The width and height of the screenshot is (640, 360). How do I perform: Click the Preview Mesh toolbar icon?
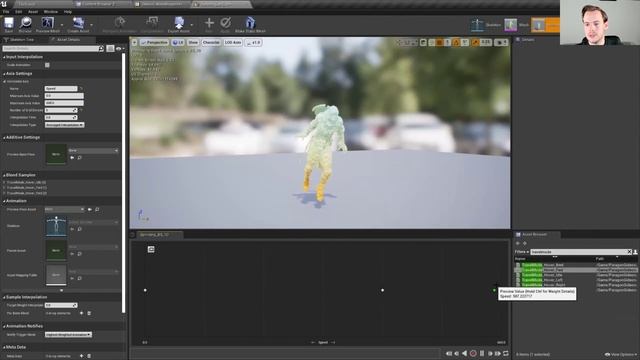click(47, 24)
